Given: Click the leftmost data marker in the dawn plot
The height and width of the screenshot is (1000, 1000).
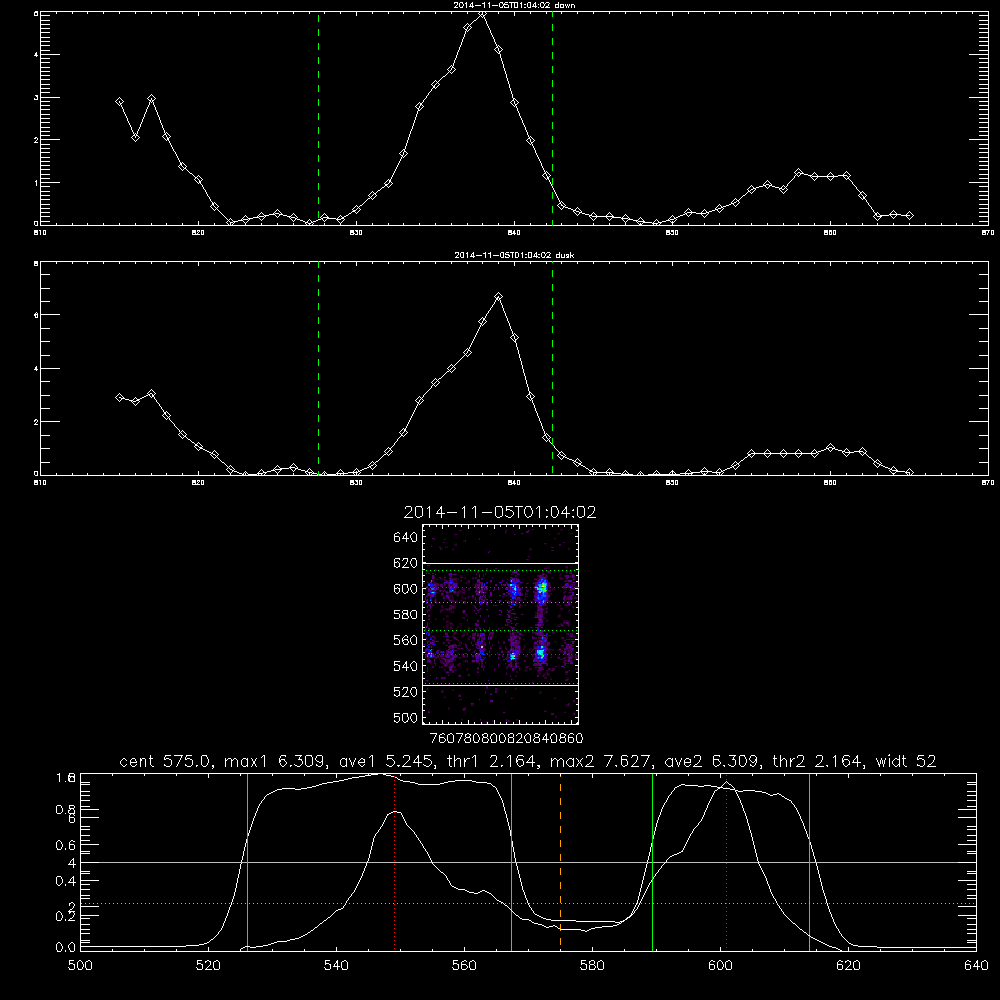Looking at the screenshot, I should 119,101.
